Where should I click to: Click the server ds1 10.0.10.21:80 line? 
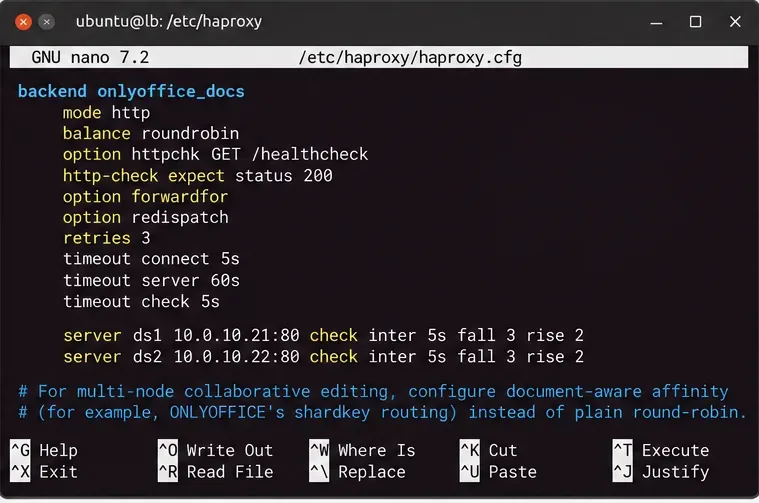point(323,335)
